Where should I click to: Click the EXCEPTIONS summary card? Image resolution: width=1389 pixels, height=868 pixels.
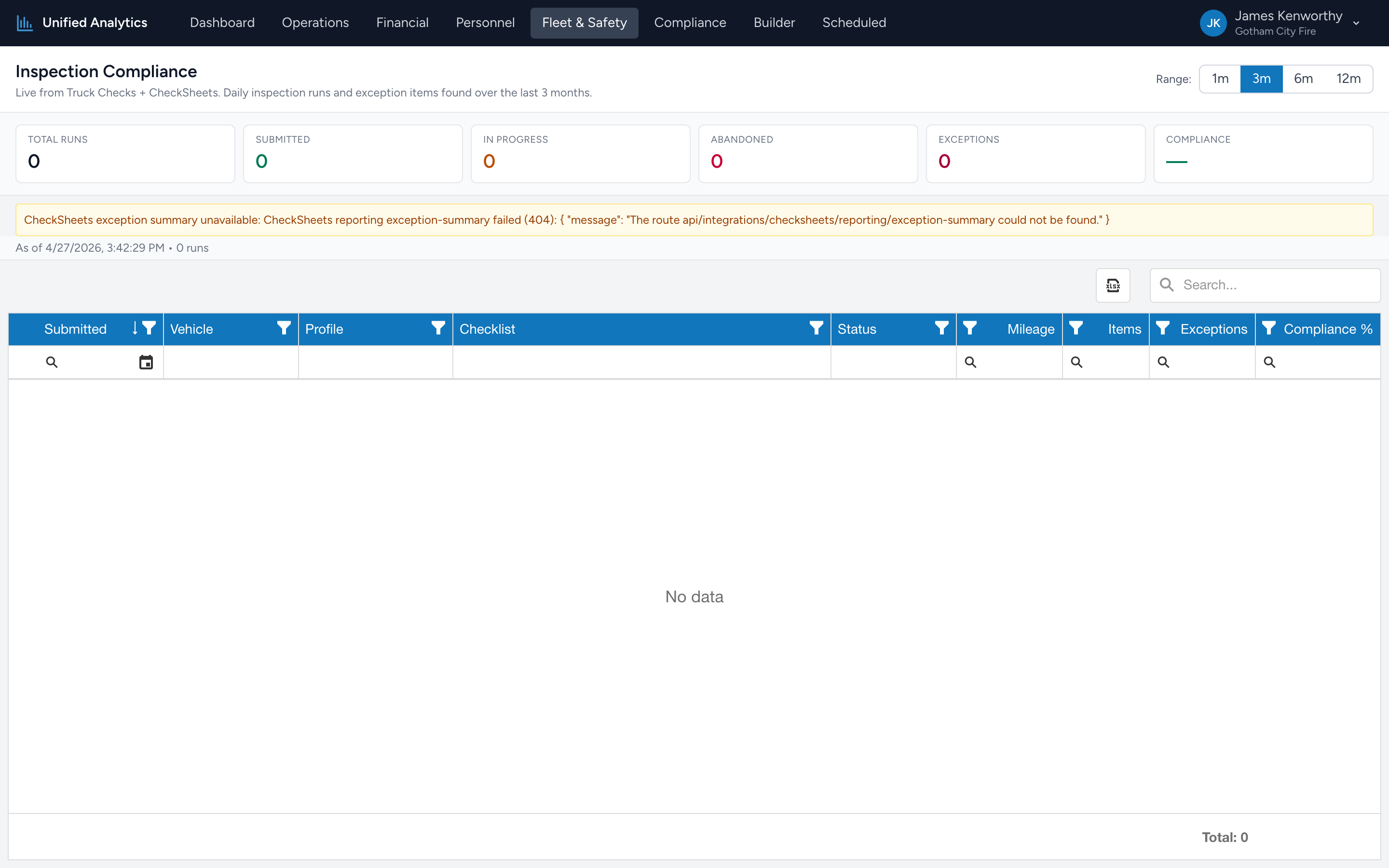1035,154
